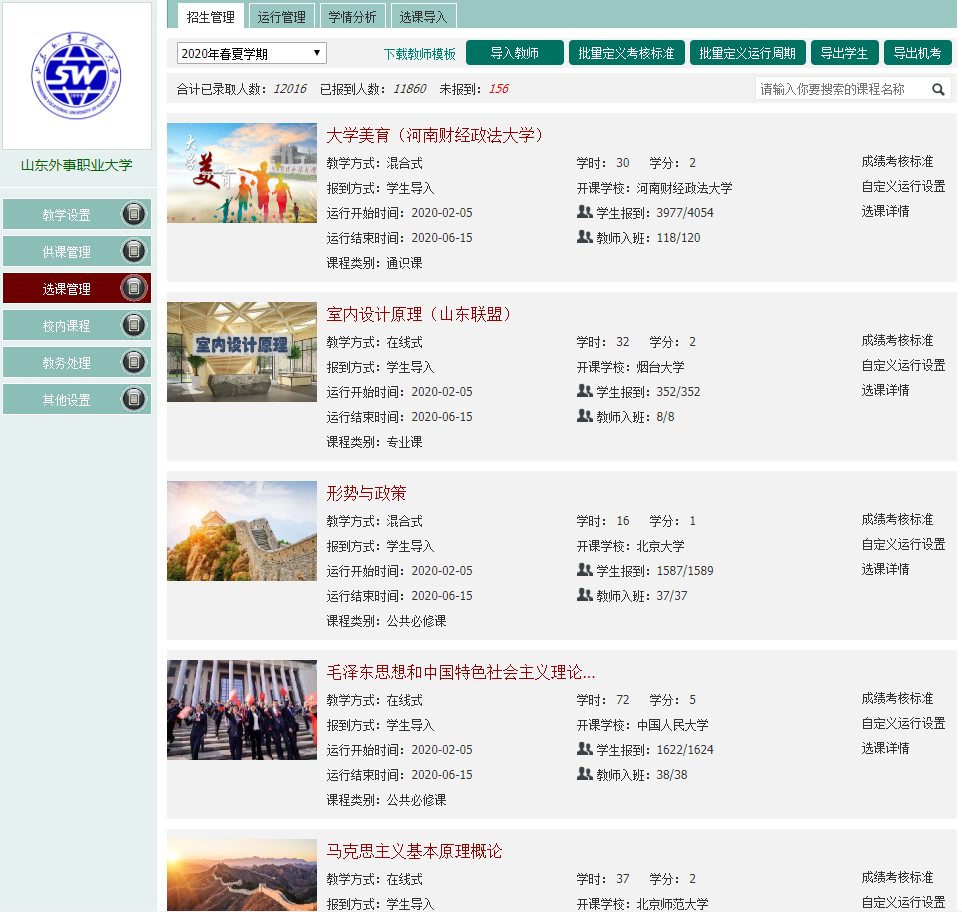This screenshot has height=912, width=962.
Task: Click the people icon by 教师入班 118/120
Action: pyautogui.click(x=585, y=237)
